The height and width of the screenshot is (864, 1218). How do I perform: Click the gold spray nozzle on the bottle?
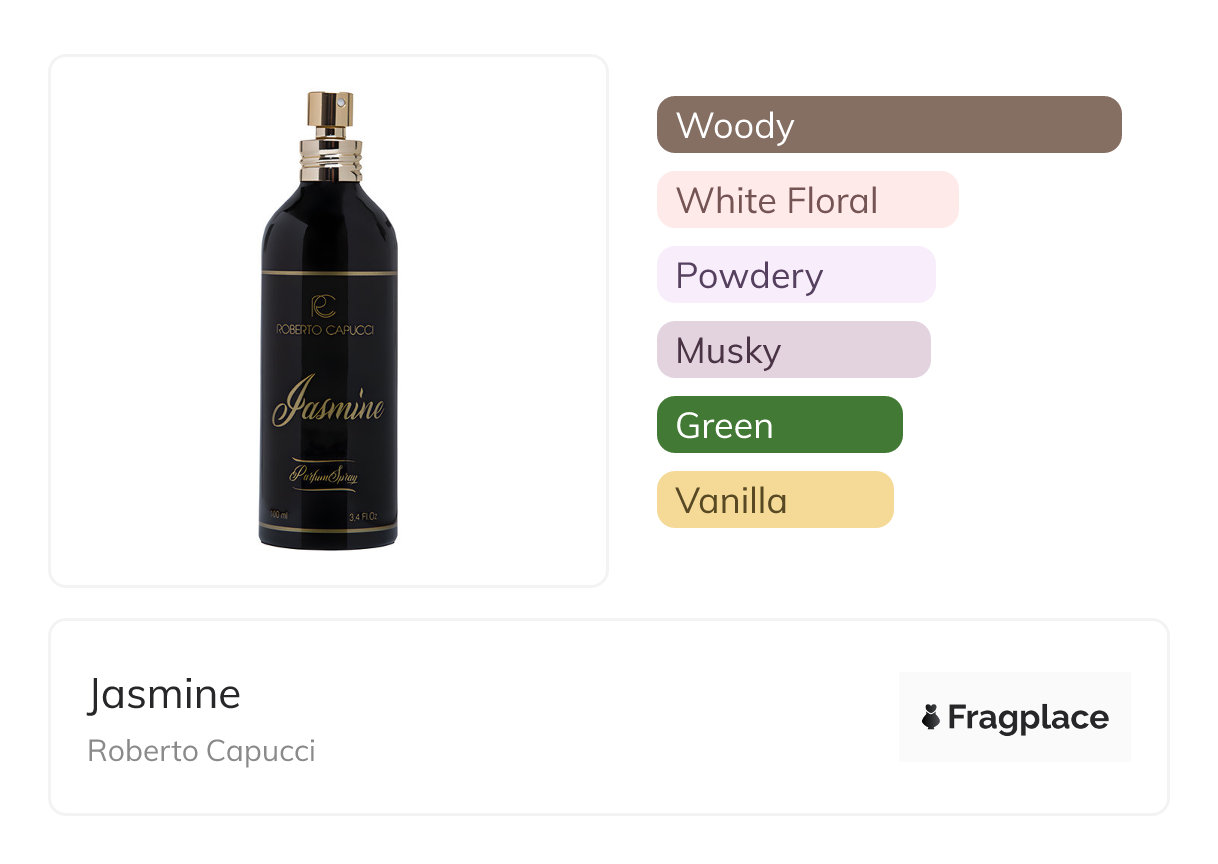pos(328,115)
